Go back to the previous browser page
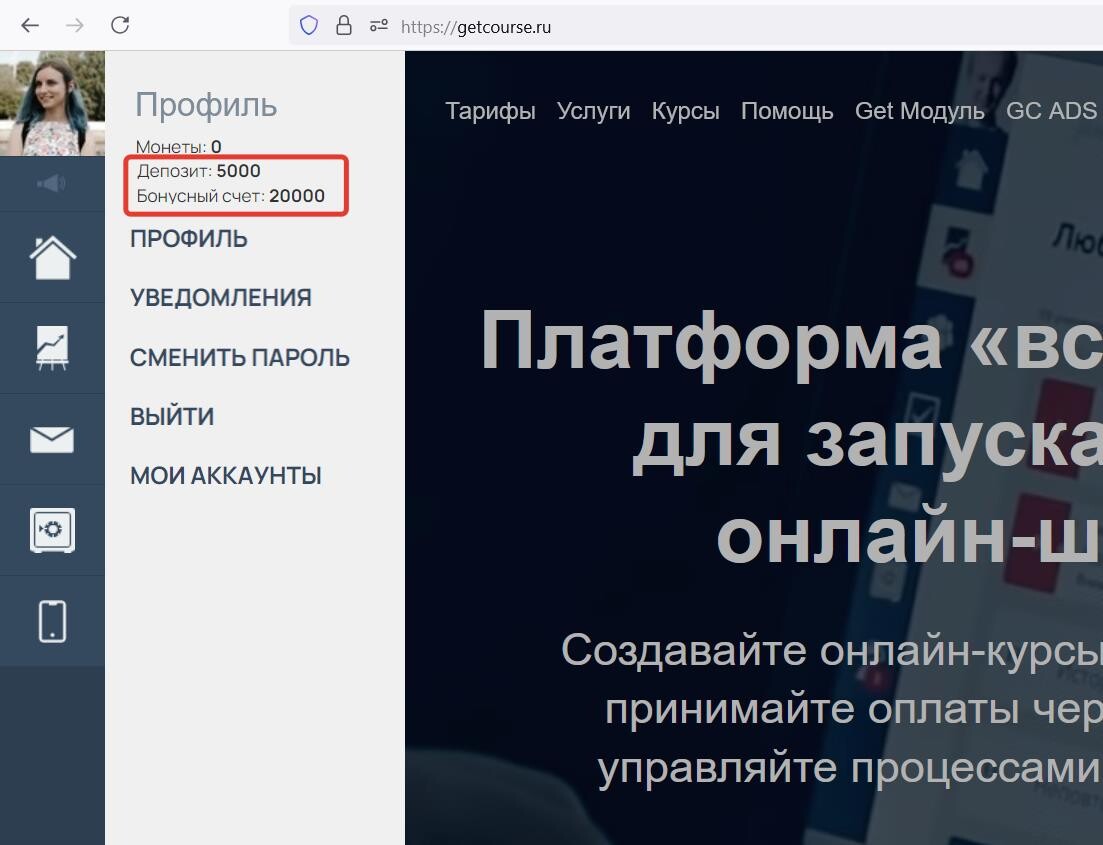This screenshot has height=845, width=1103. [x=30, y=26]
